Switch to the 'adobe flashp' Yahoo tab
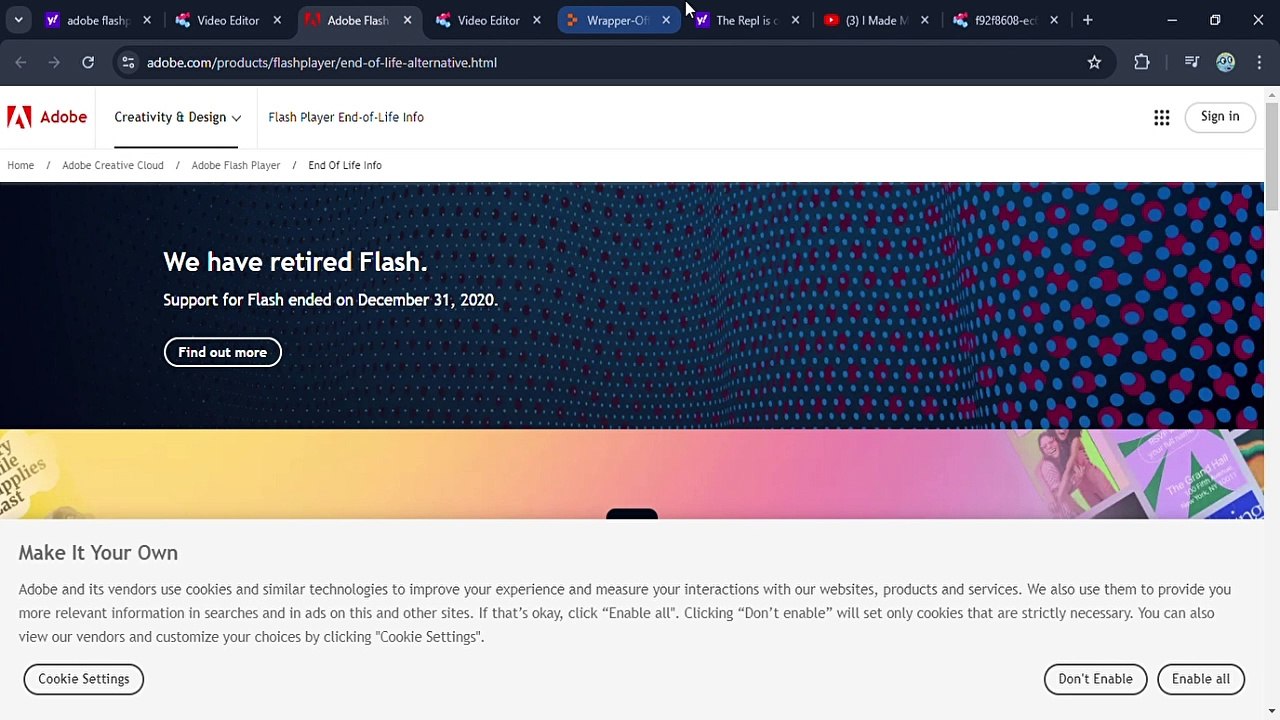The height and width of the screenshot is (720, 1280). (x=98, y=20)
